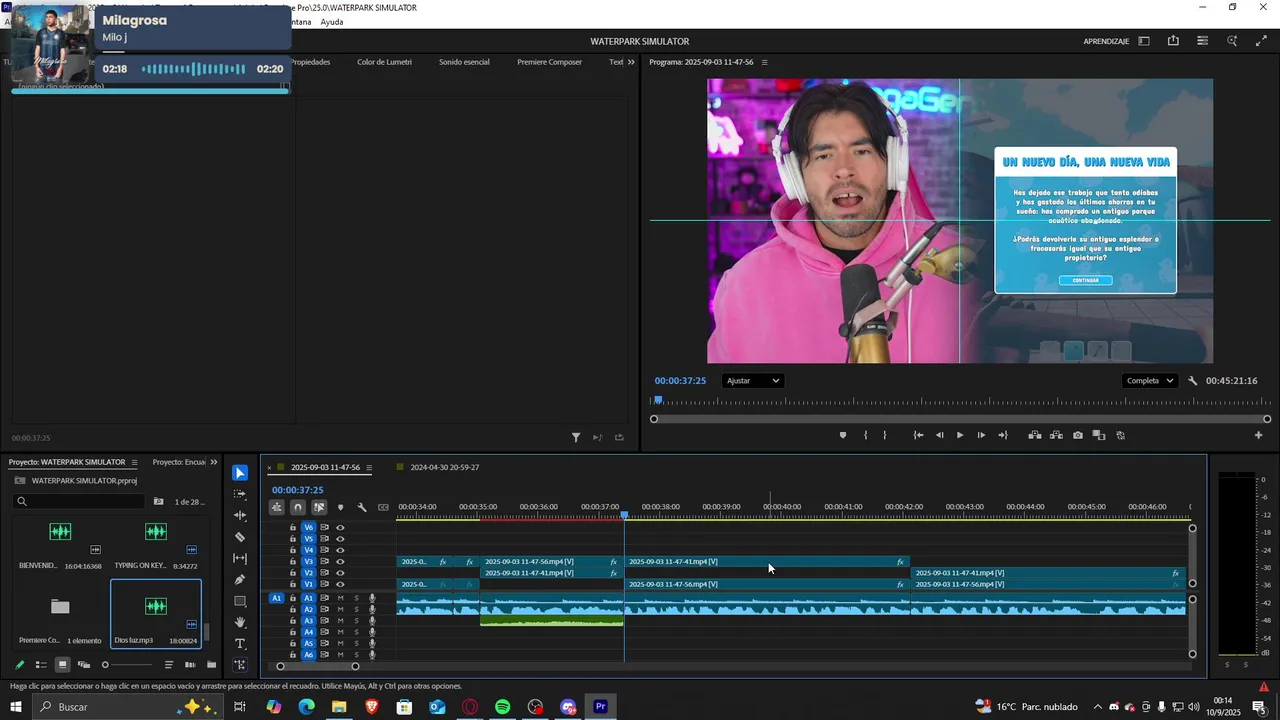The width and height of the screenshot is (1280, 720).
Task: Select the Ripple Edit tool
Action: pyautogui.click(x=240, y=516)
